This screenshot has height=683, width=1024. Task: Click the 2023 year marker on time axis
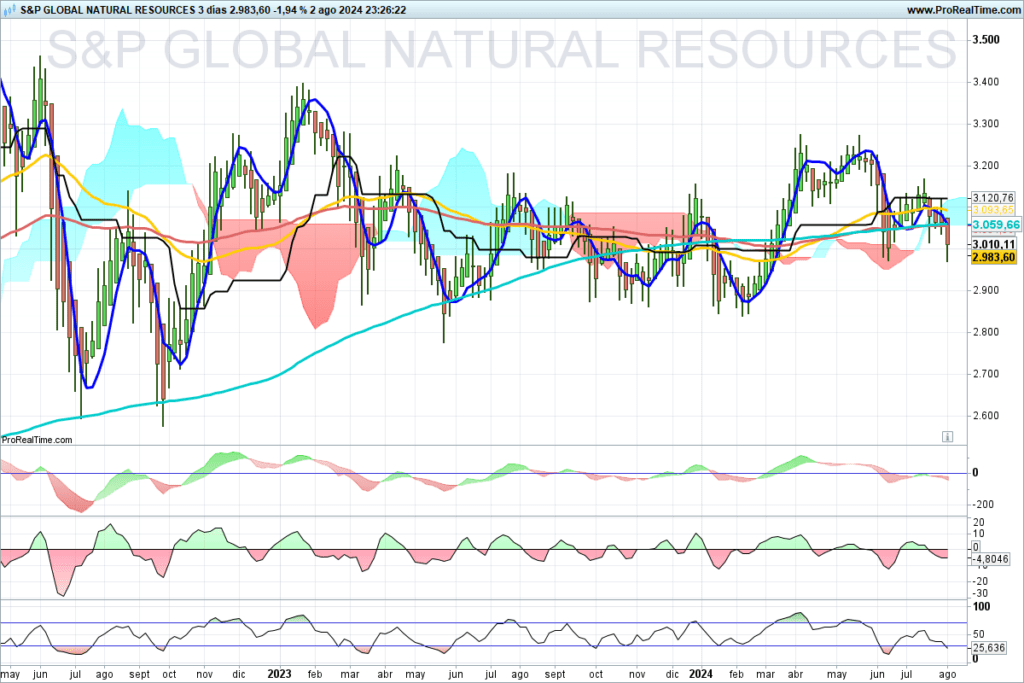[280, 674]
